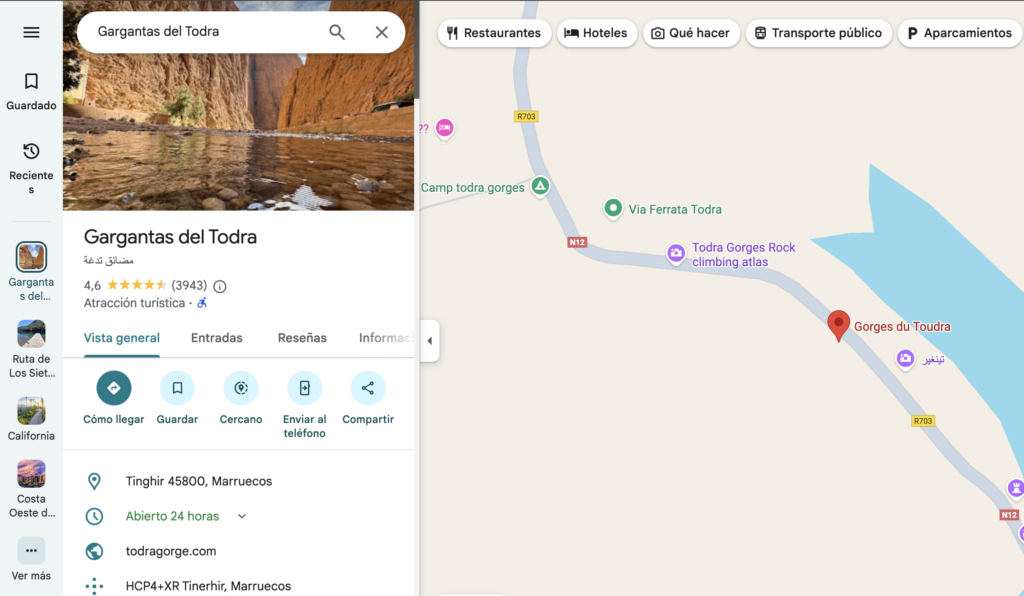Click the search magnifier icon
Image resolution: width=1024 pixels, height=596 pixels.
pyautogui.click(x=337, y=32)
